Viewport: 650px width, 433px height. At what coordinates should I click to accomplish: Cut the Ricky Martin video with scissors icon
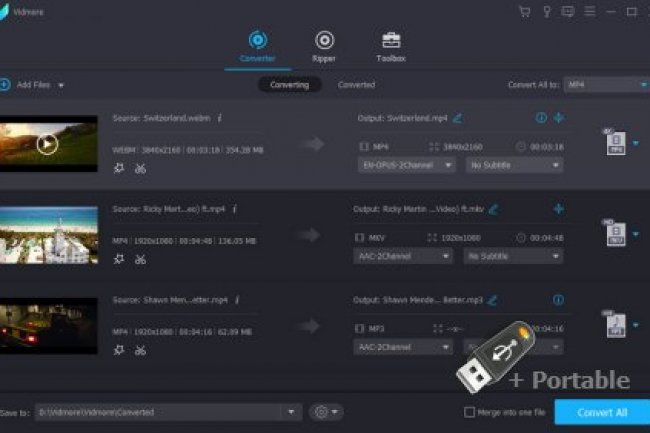(x=140, y=260)
